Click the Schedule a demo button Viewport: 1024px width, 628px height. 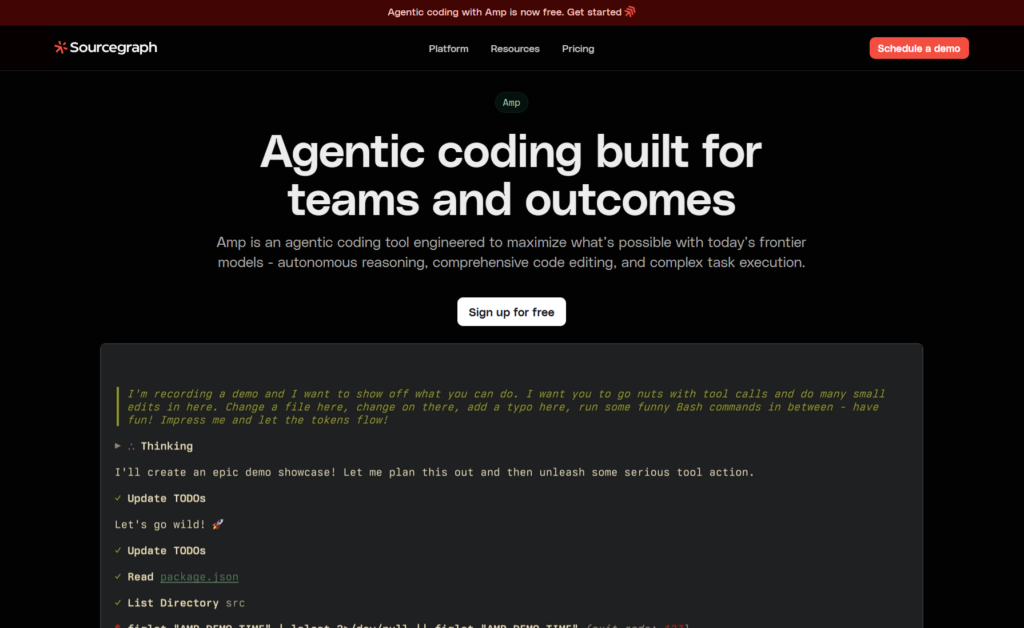tap(918, 47)
